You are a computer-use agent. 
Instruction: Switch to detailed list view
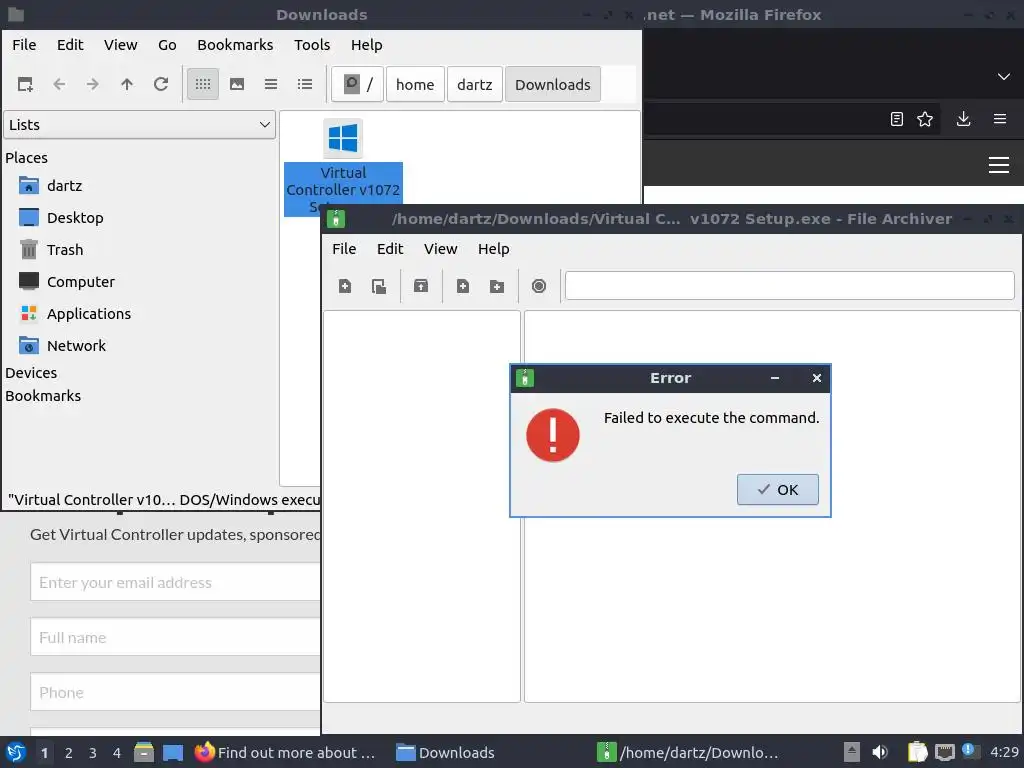tap(305, 84)
